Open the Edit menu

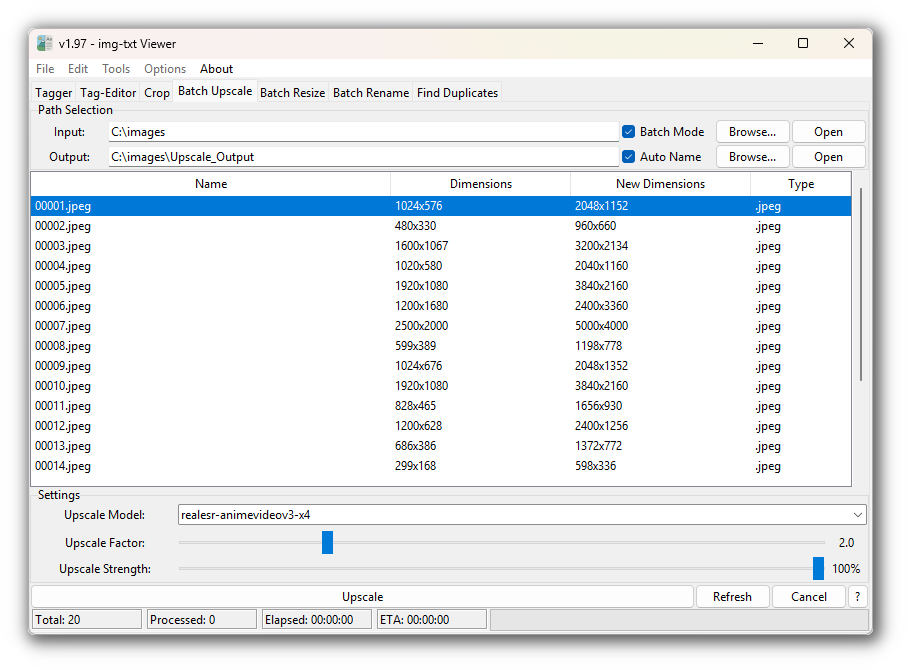78,69
